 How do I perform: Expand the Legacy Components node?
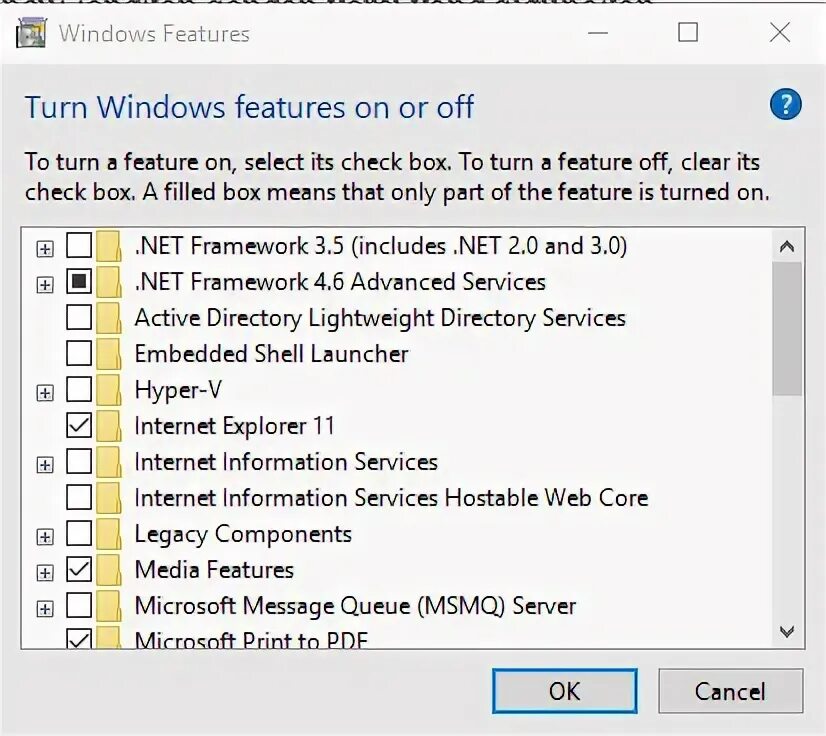(45, 537)
